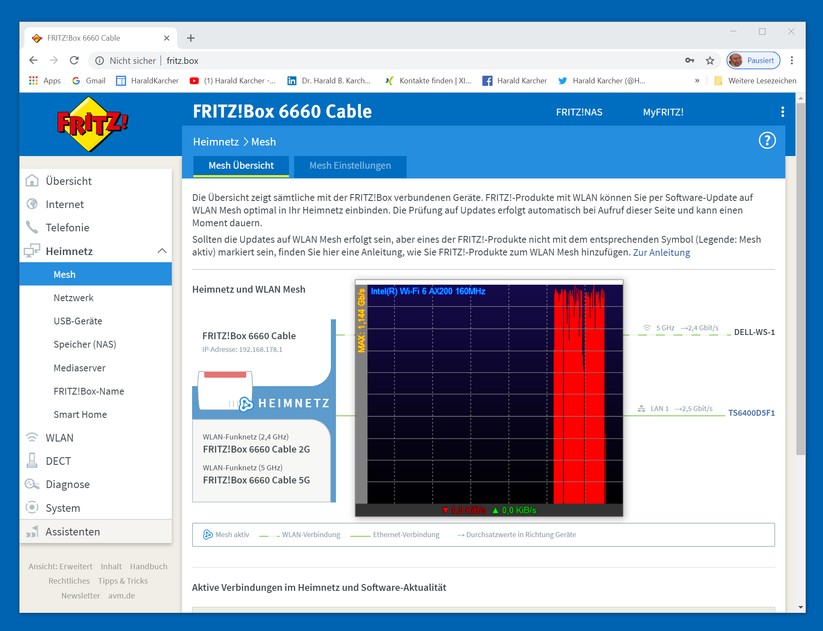Open the browser three-dot menu

coord(791,60)
